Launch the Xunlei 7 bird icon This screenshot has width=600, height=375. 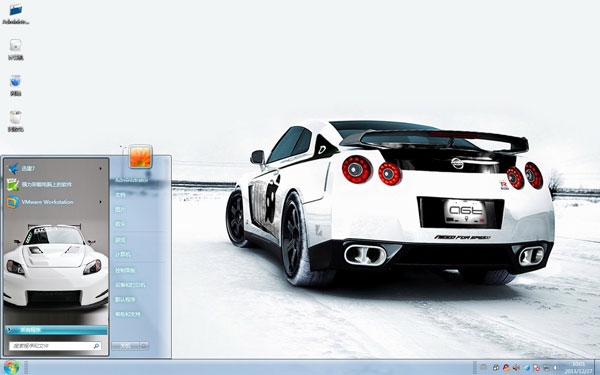click(x=13, y=168)
